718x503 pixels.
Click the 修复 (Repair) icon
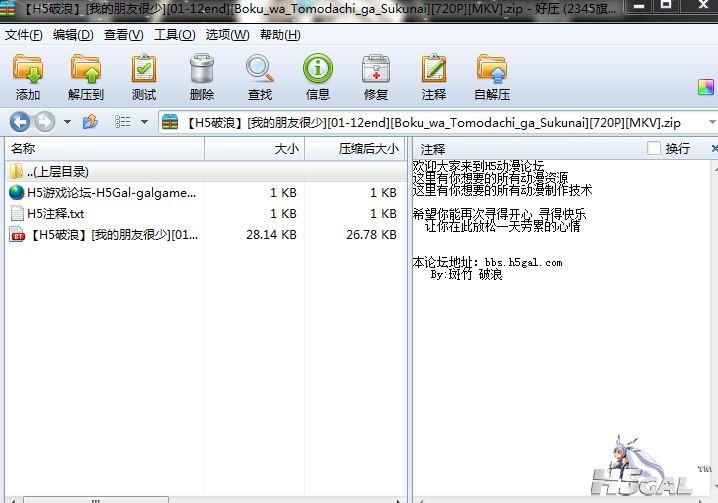376,77
